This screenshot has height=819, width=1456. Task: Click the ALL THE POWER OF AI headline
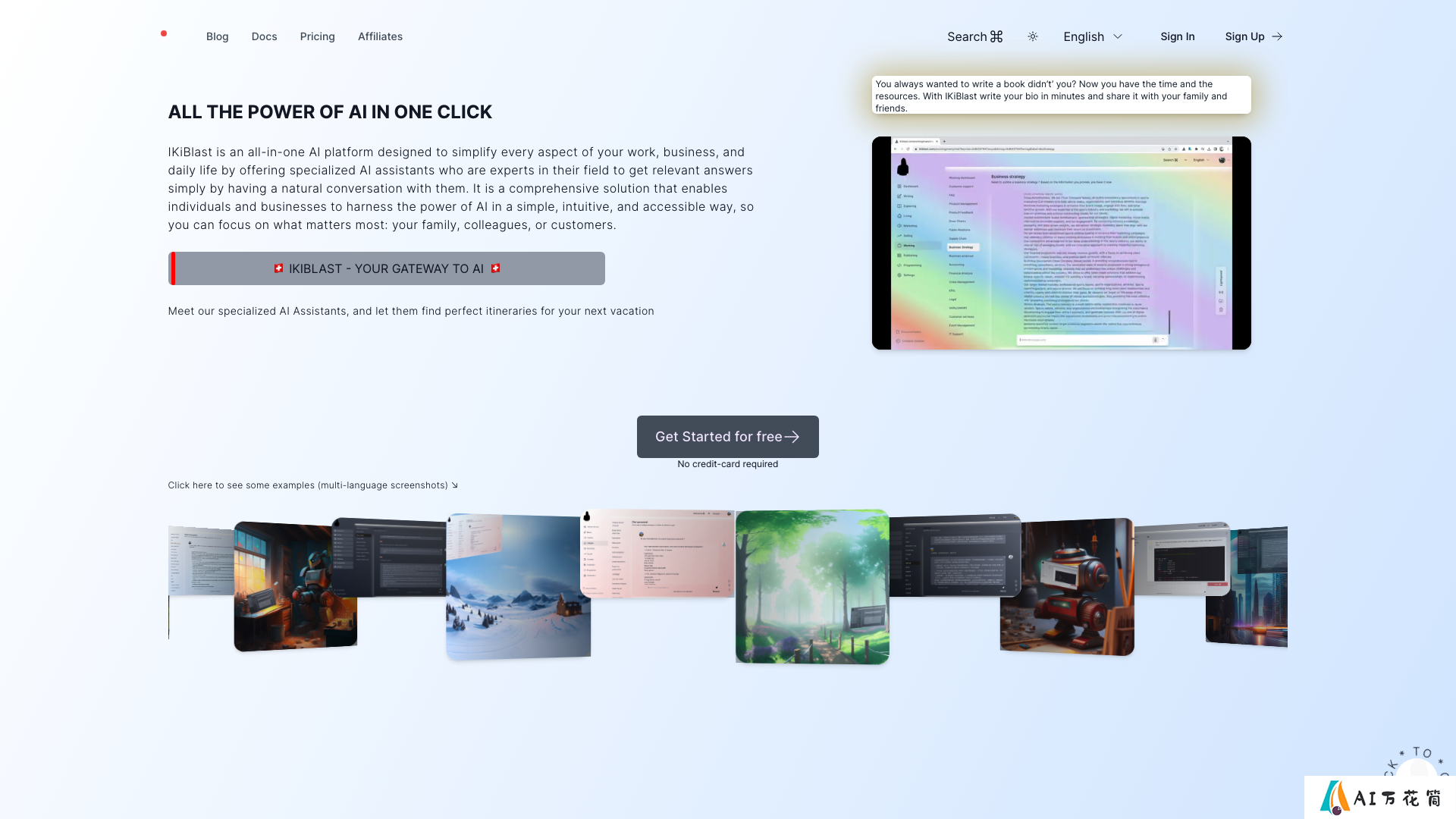coord(330,112)
